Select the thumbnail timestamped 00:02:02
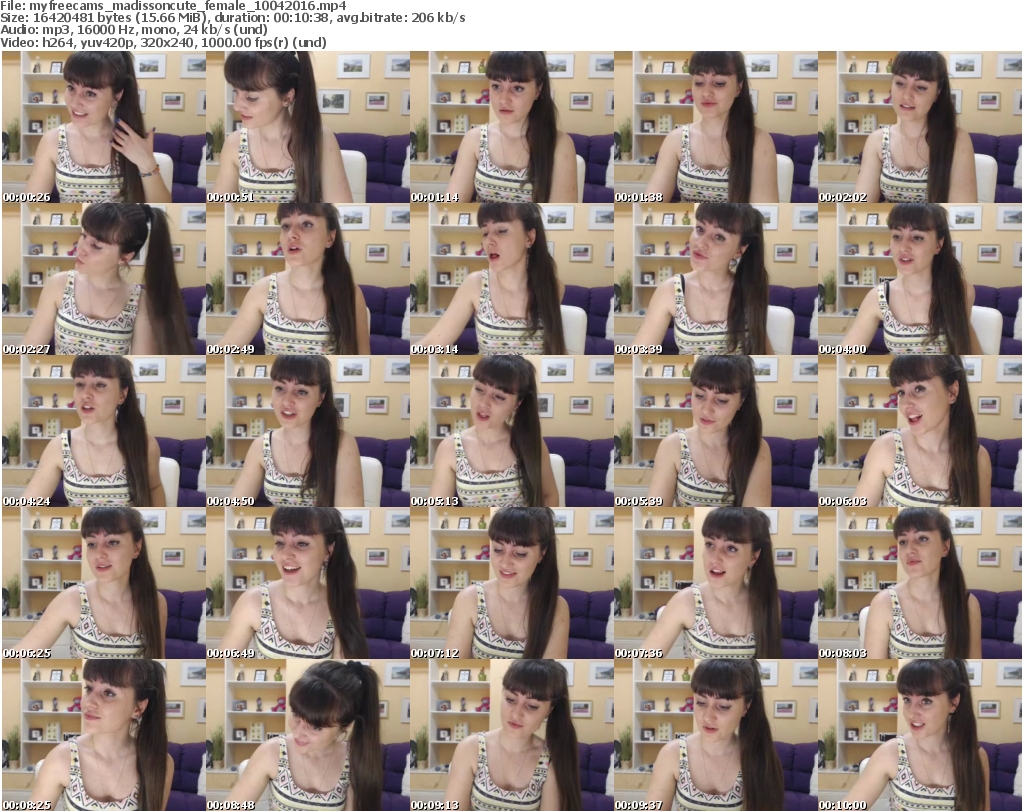This screenshot has height=811, width=1024. 920,127
